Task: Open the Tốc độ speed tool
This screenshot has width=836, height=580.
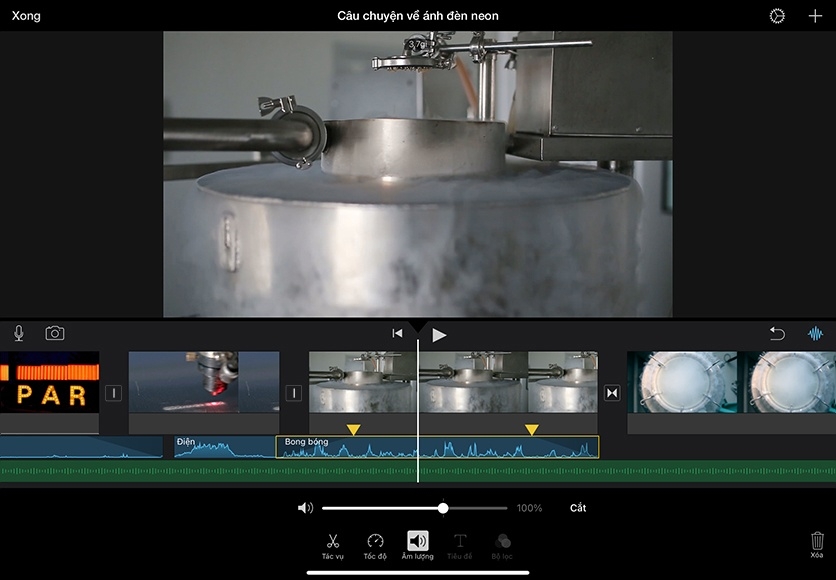Action: [x=375, y=545]
